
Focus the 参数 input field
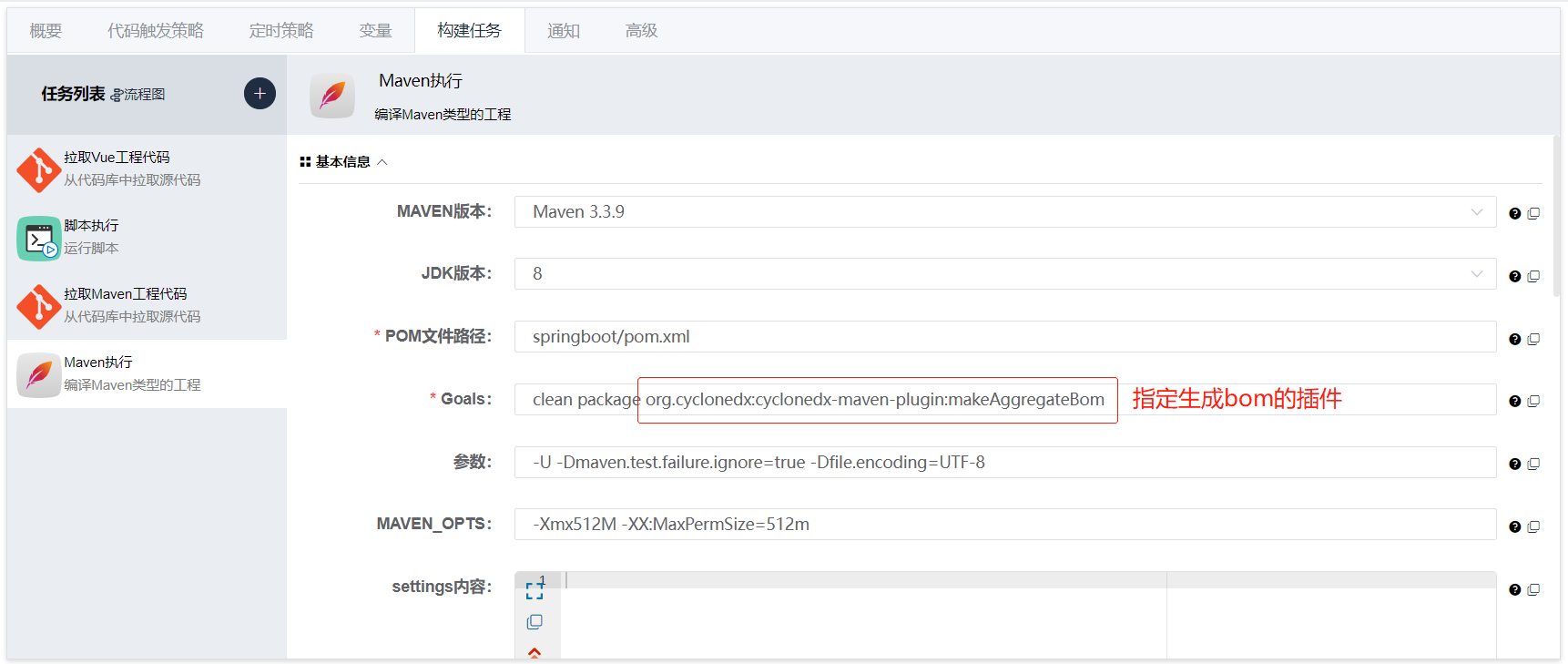(x=1005, y=462)
